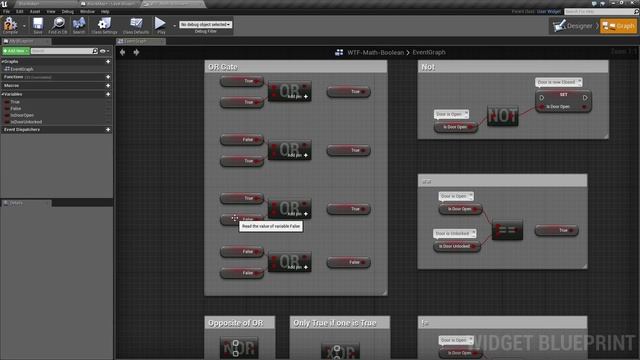Select the EventGraph tab
This screenshot has width=640, height=360.
tap(140, 41)
